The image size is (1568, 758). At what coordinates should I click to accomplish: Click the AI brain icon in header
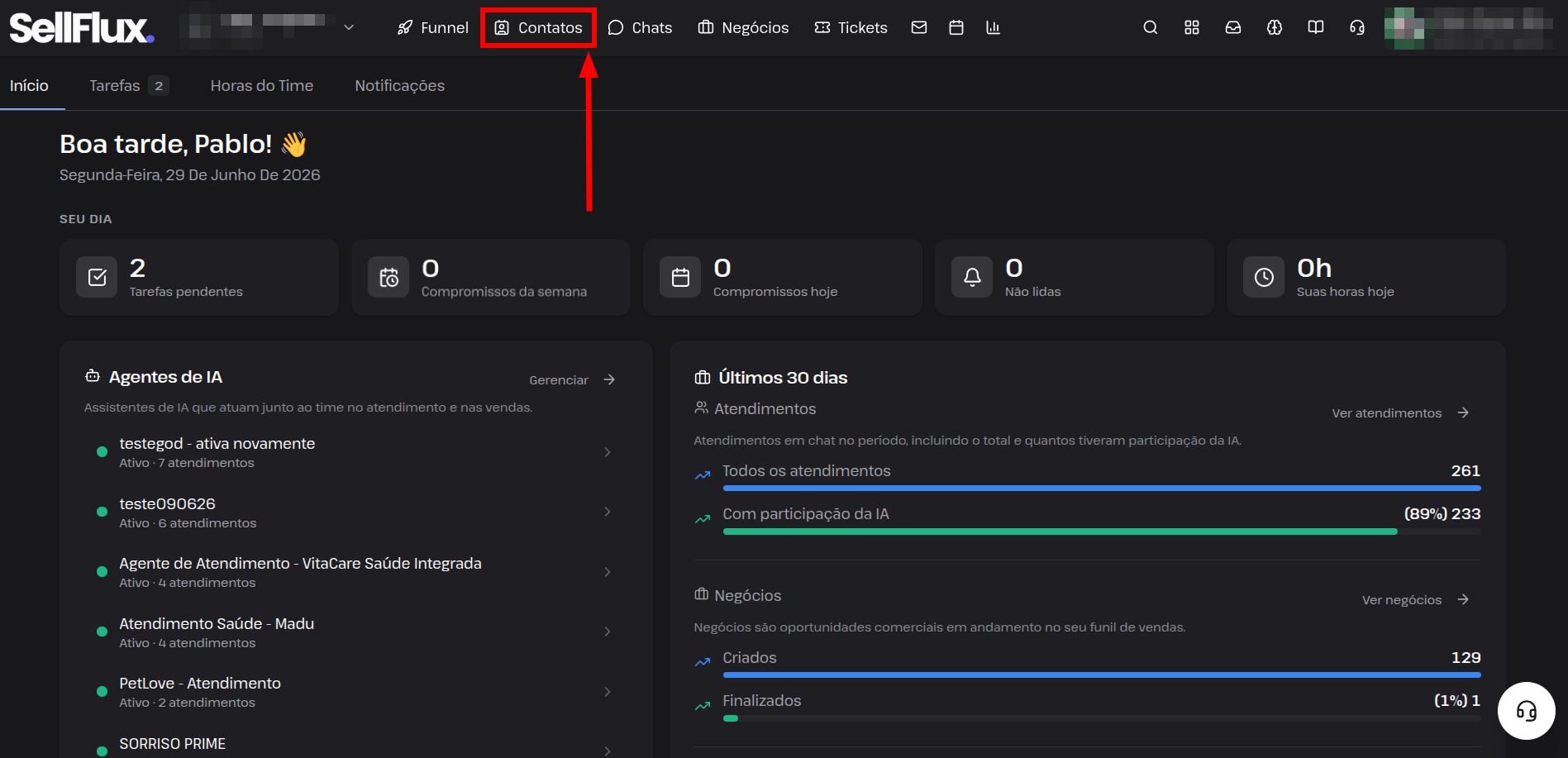coord(1274,27)
